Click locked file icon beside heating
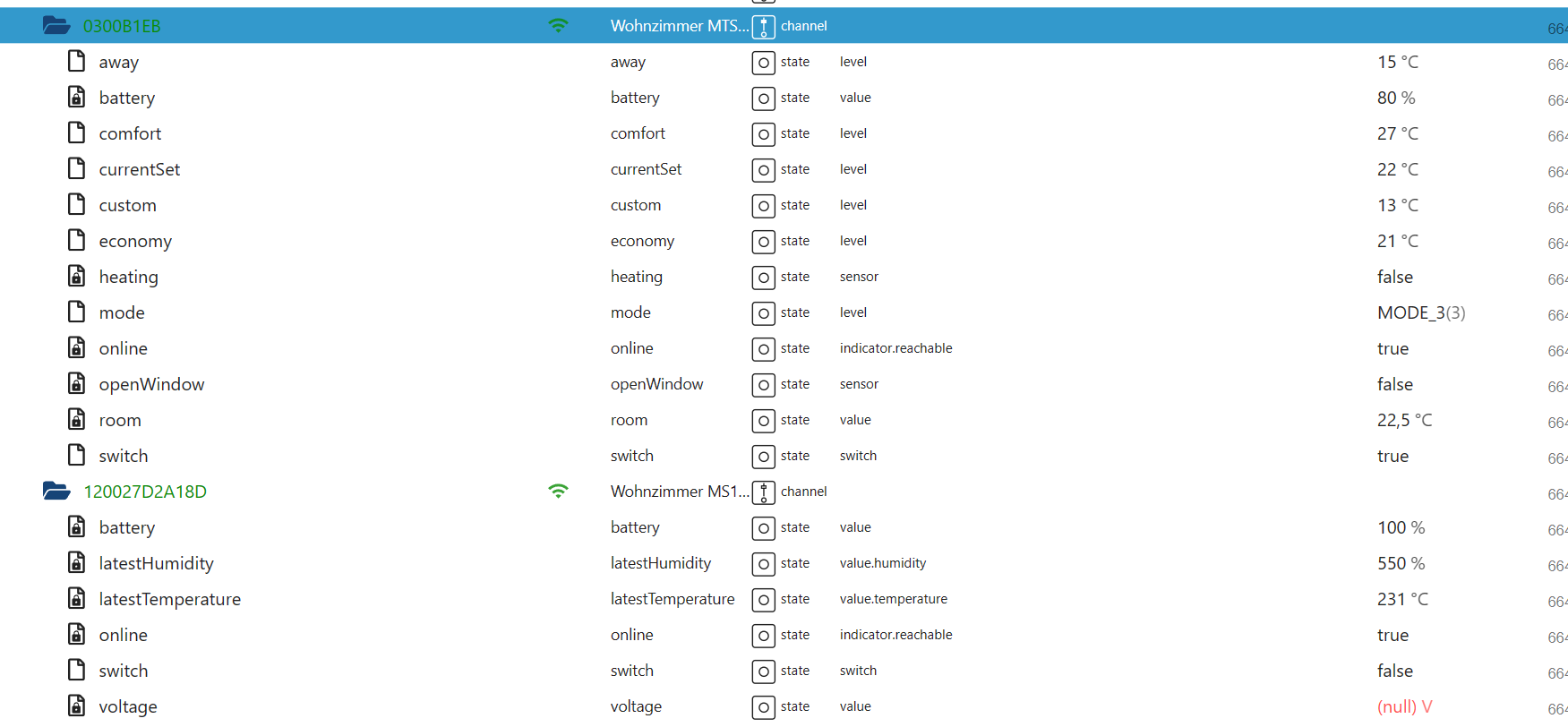The image size is (1568, 727). 77,277
